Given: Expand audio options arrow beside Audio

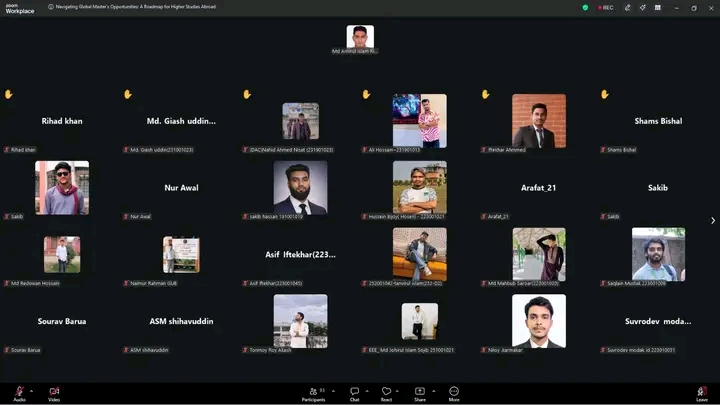Looking at the screenshot, I should click(32, 390).
